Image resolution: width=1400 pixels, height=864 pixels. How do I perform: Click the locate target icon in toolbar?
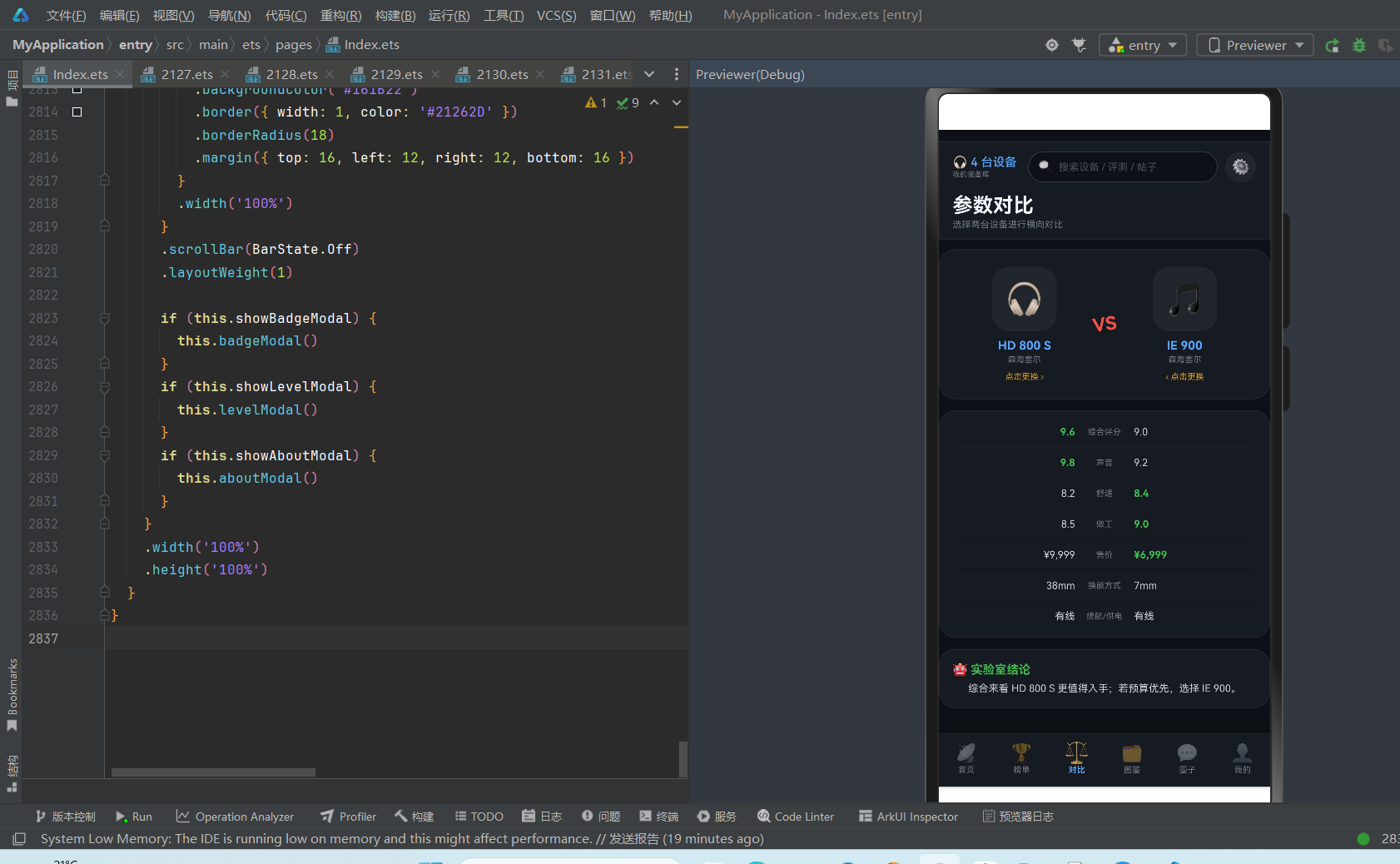[x=1052, y=45]
